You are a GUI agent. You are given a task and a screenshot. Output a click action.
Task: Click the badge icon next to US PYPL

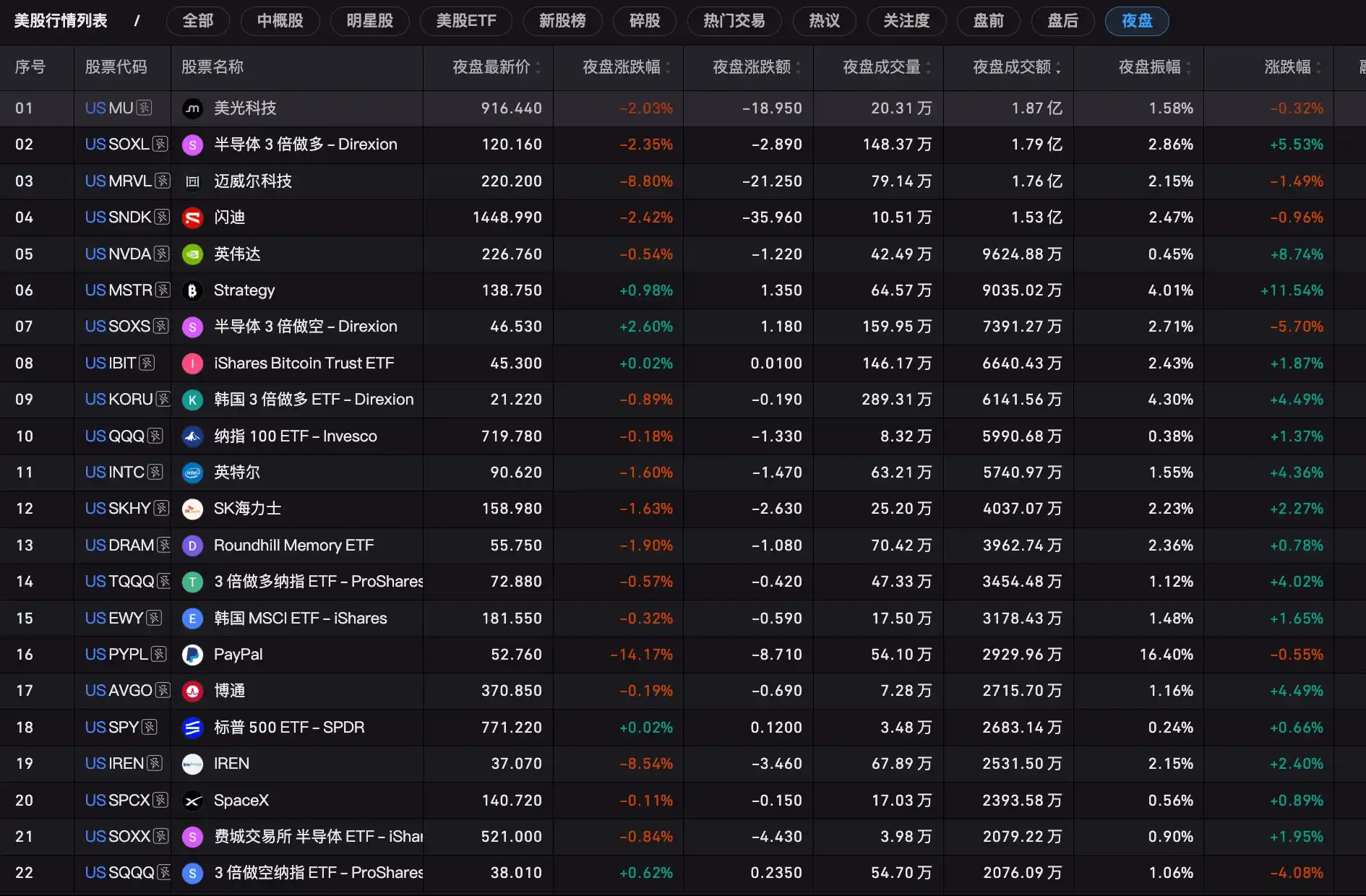pos(159,655)
